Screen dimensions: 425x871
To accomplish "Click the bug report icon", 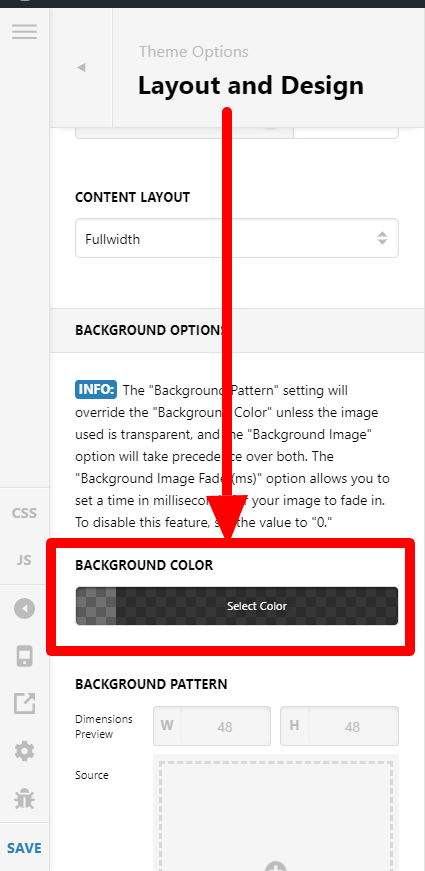I will pyautogui.click(x=24, y=799).
